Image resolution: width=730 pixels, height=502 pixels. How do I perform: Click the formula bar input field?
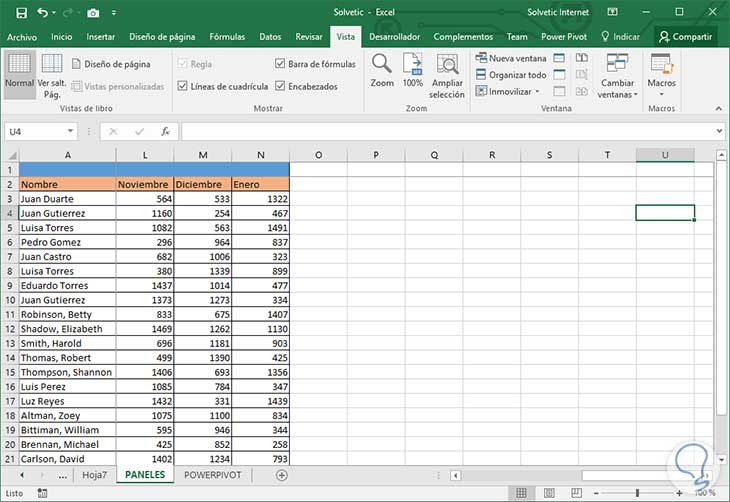click(x=448, y=132)
